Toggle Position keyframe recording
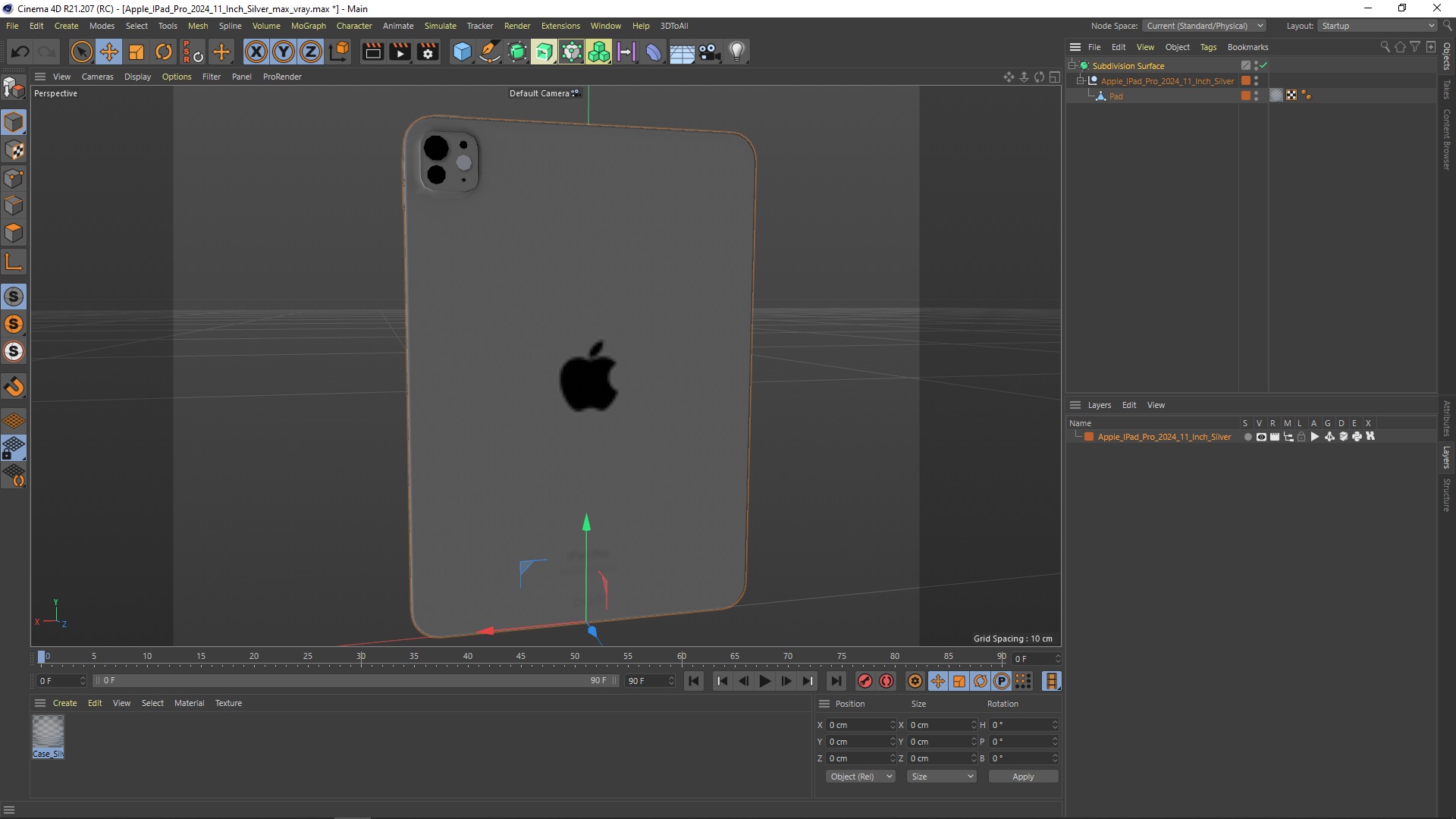The height and width of the screenshot is (819, 1456). 937,681
